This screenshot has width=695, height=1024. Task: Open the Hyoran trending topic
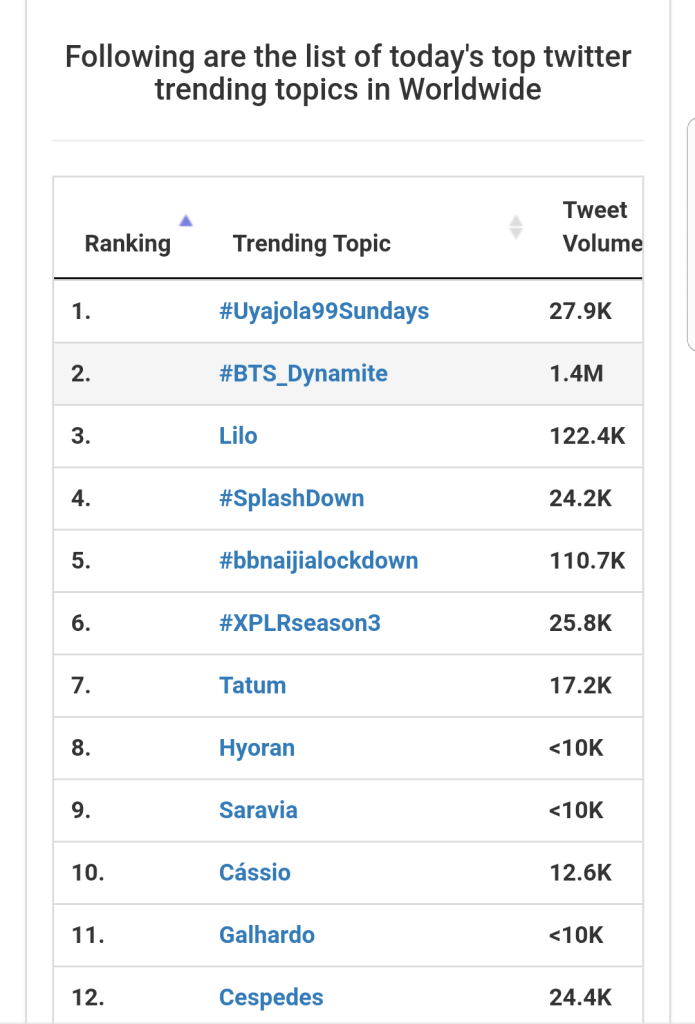pyautogui.click(x=257, y=748)
